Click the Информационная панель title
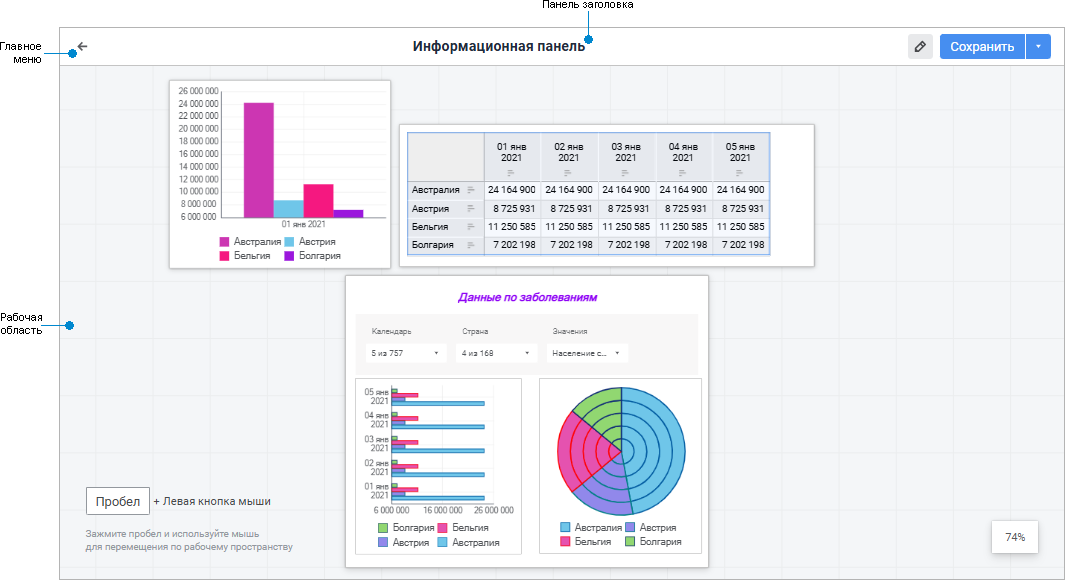The height and width of the screenshot is (580, 1065). point(499,46)
